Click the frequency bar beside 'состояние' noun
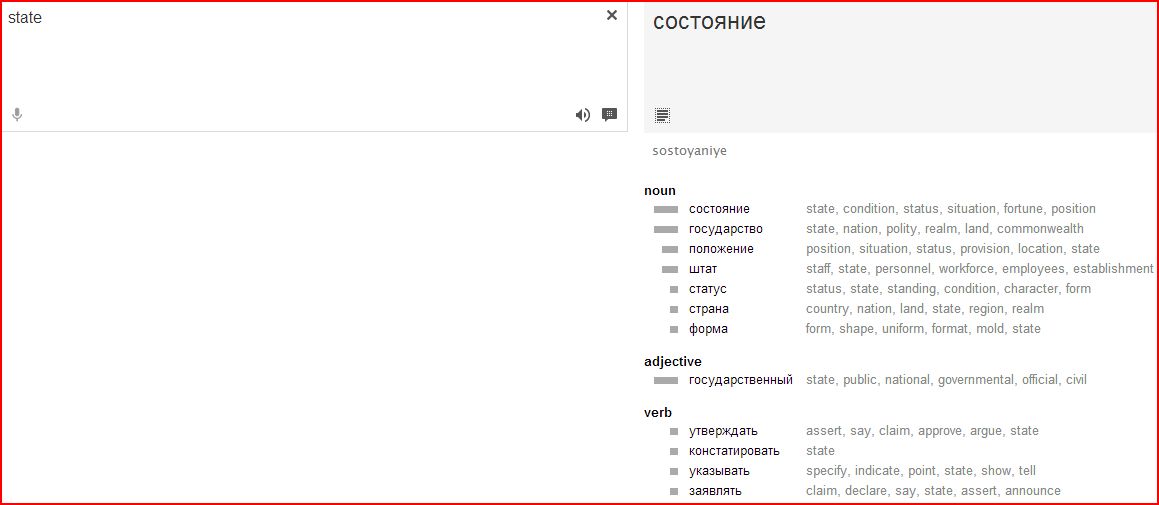 (665, 210)
